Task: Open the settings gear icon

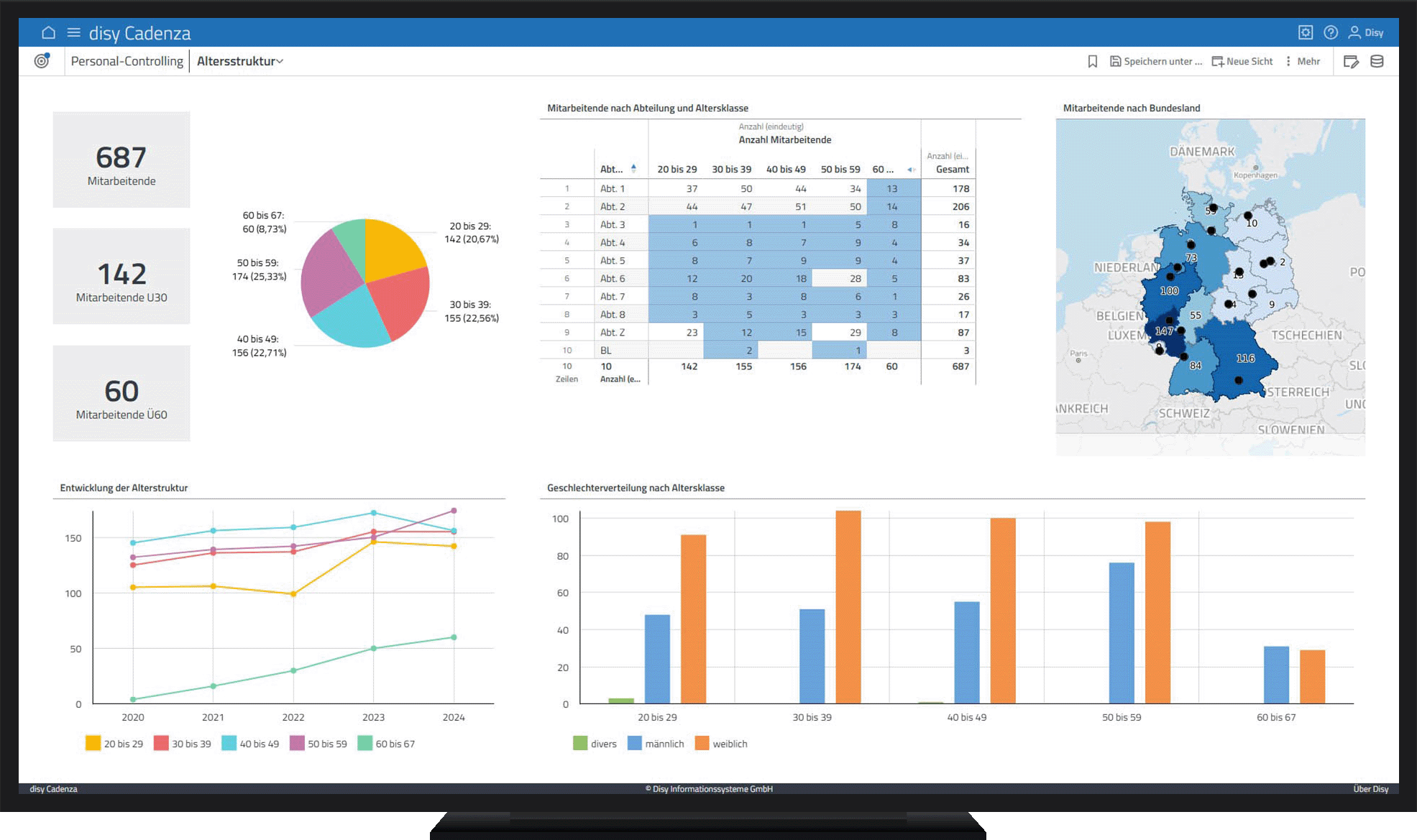Action: pos(1305,32)
